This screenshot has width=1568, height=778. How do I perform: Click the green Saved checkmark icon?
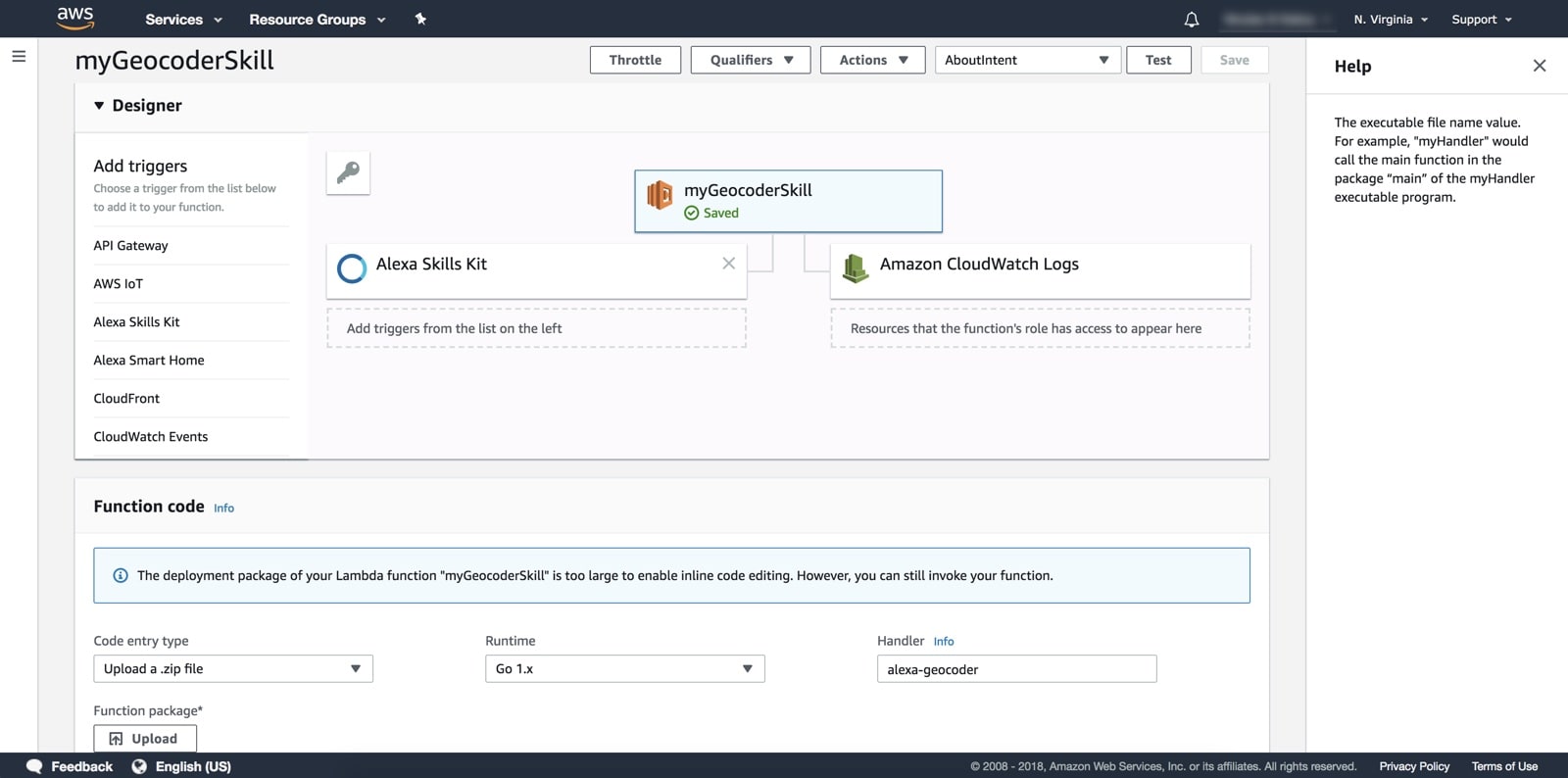pyautogui.click(x=692, y=213)
